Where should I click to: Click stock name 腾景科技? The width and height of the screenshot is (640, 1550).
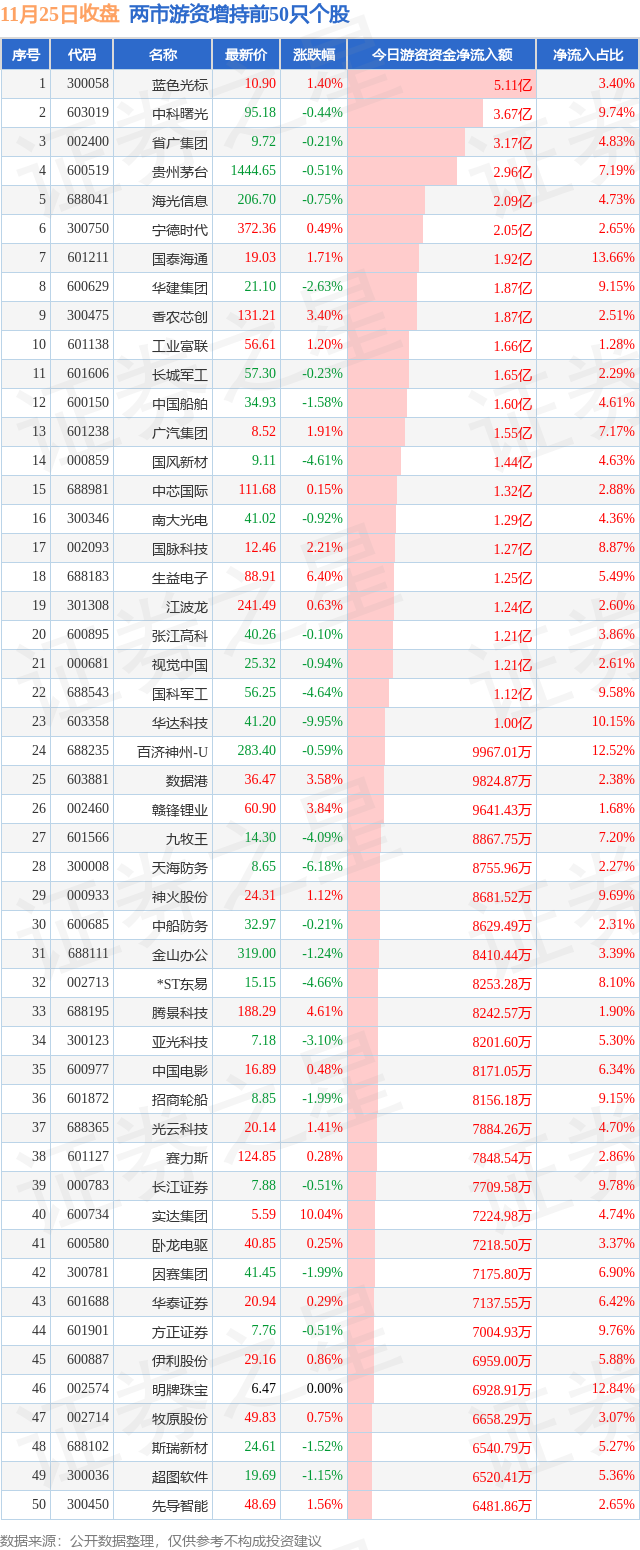pyautogui.click(x=180, y=1012)
